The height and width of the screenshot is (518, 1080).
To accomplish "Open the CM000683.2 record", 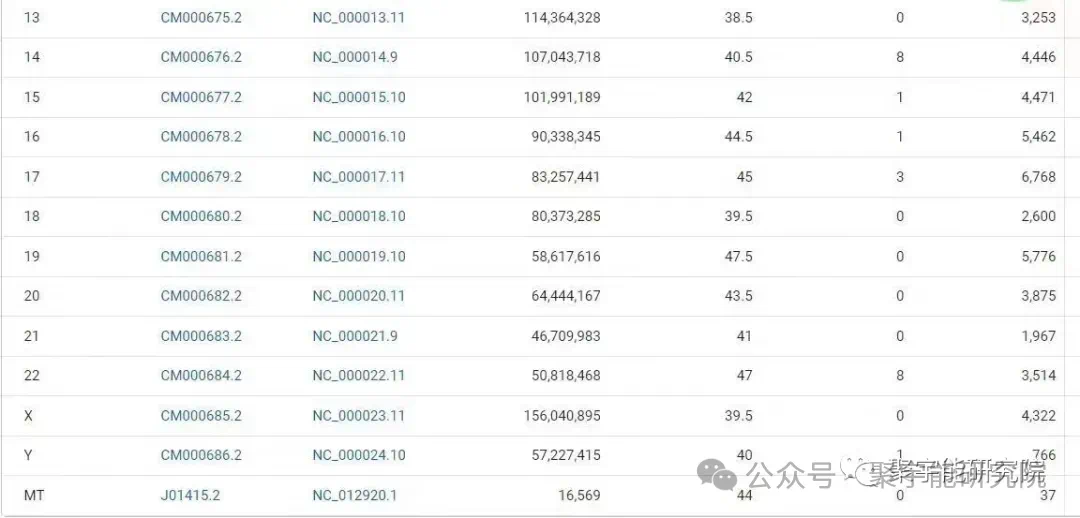I will click(x=201, y=336).
